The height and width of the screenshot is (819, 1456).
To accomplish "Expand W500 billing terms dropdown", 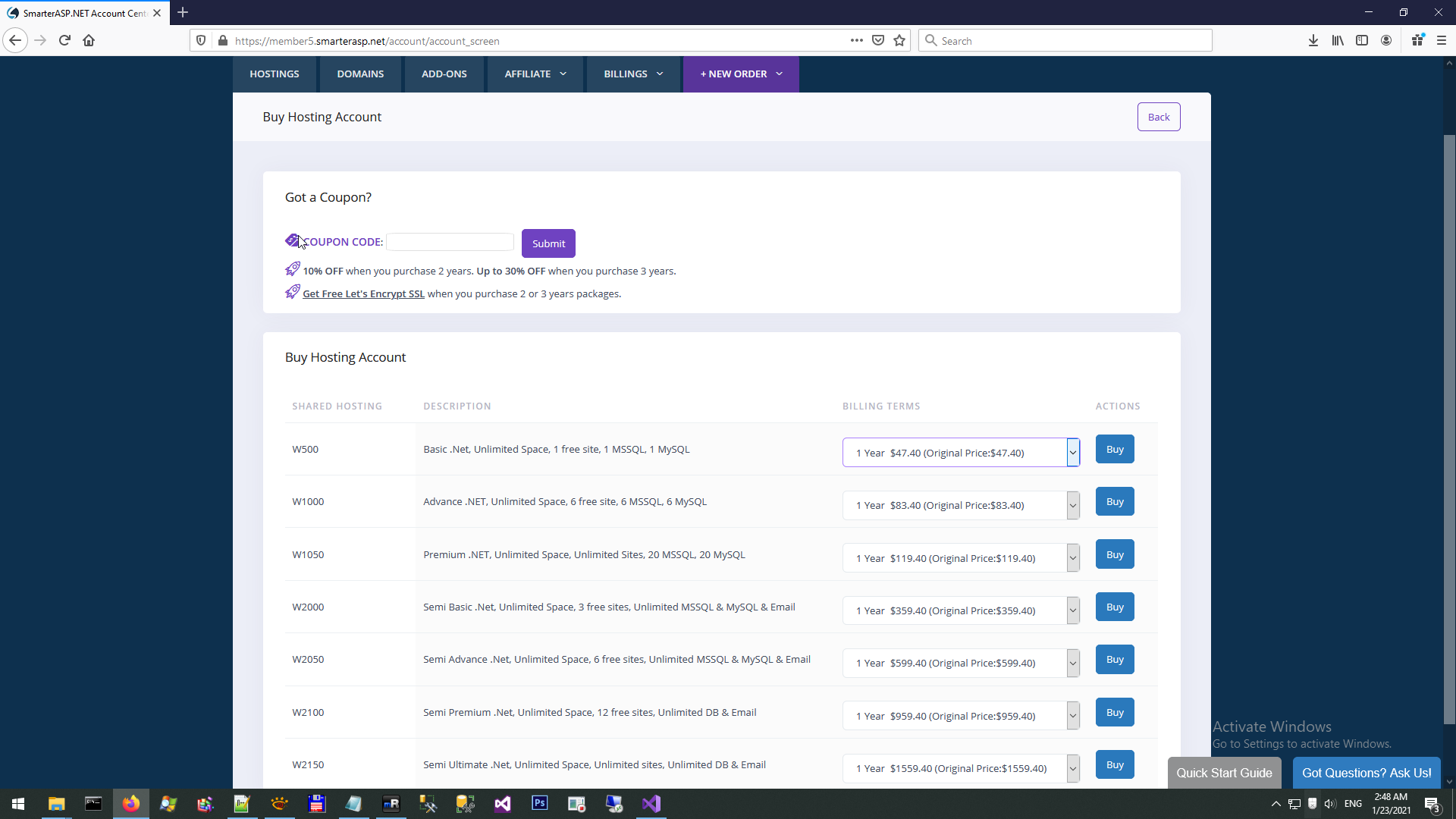I will pos(960,453).
